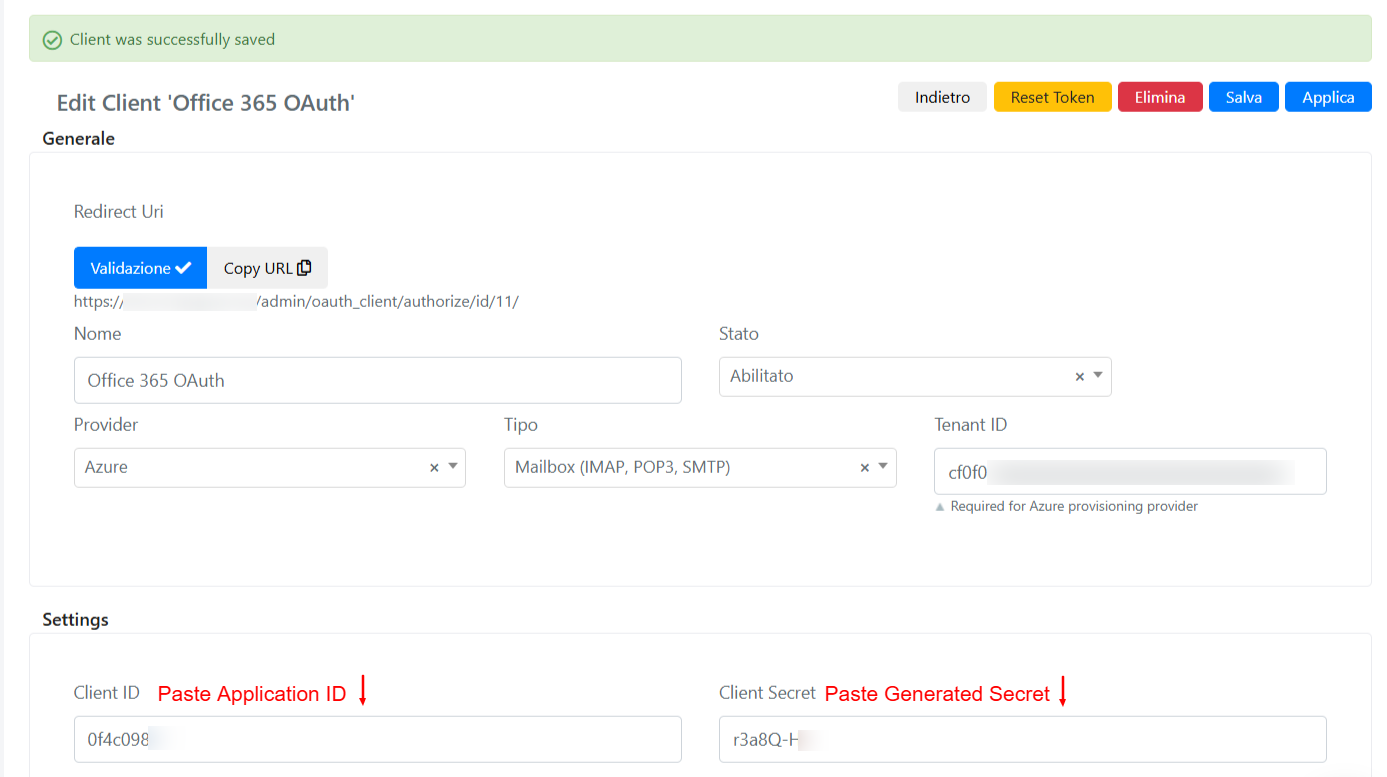Clear the Stato selection with its x

pyautogui.click(x=1080, y=377)
